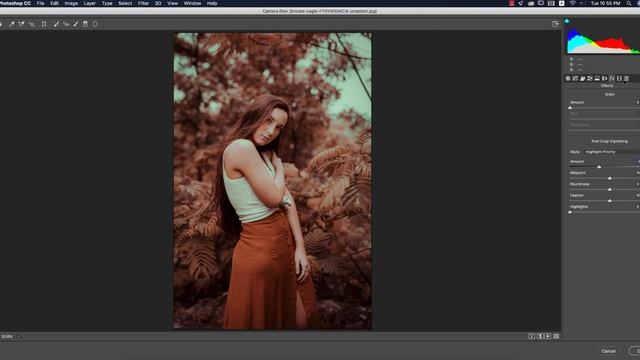Open the Lens Corrections panel tab

(604, 78)
